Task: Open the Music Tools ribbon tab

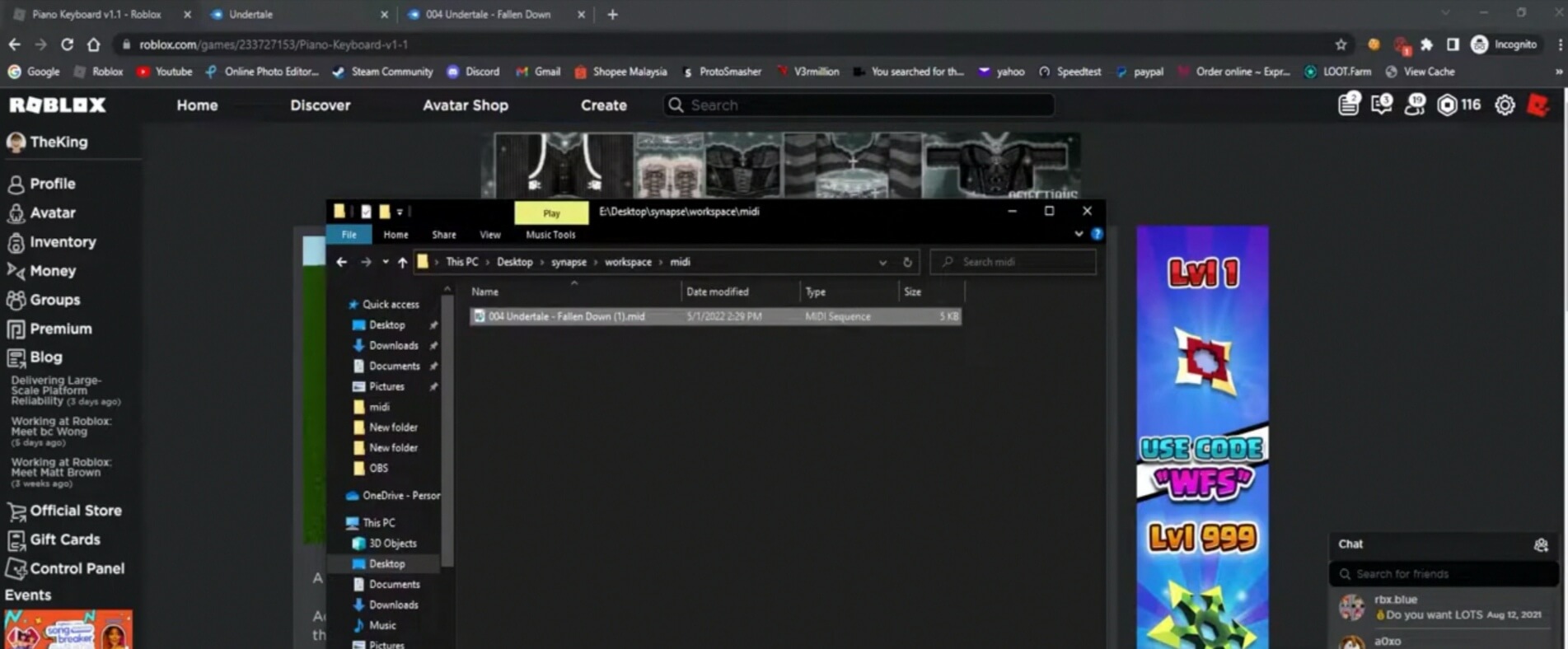Action: point(550,235)
